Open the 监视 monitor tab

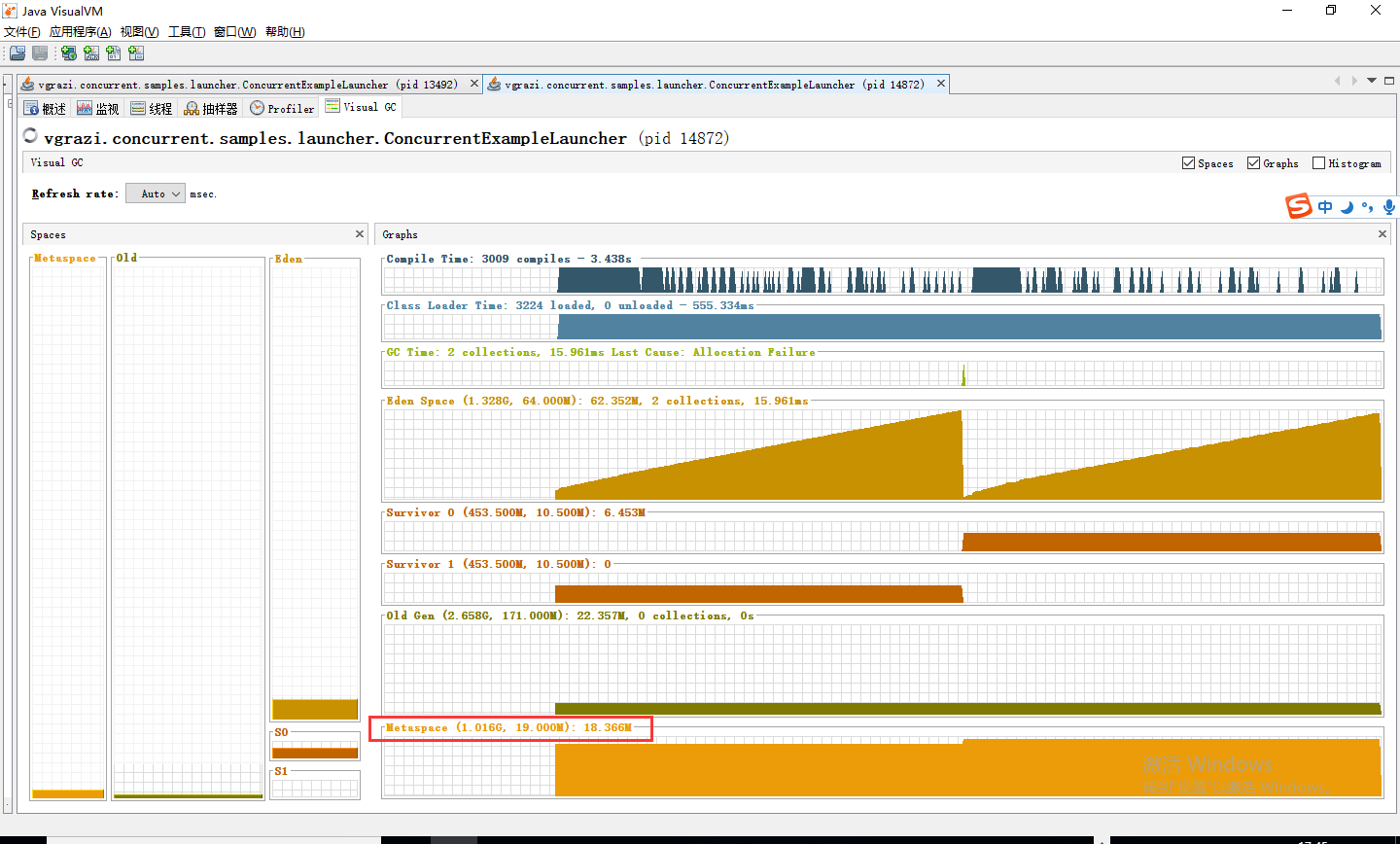tap(98, 108)
